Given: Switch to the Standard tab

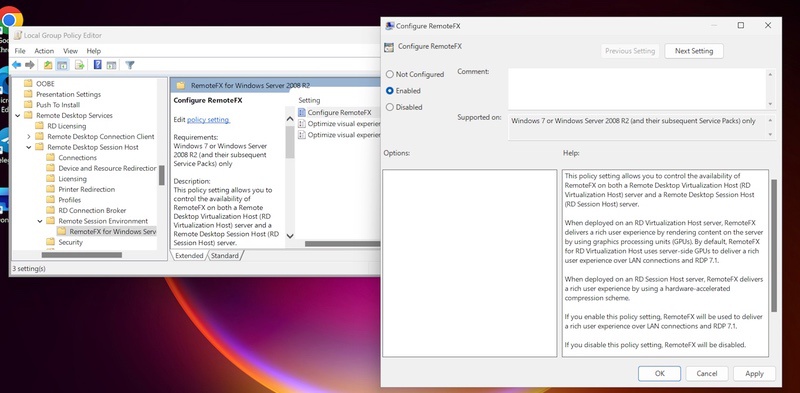Looking at the screenshot, I should (x=224, y=256).
